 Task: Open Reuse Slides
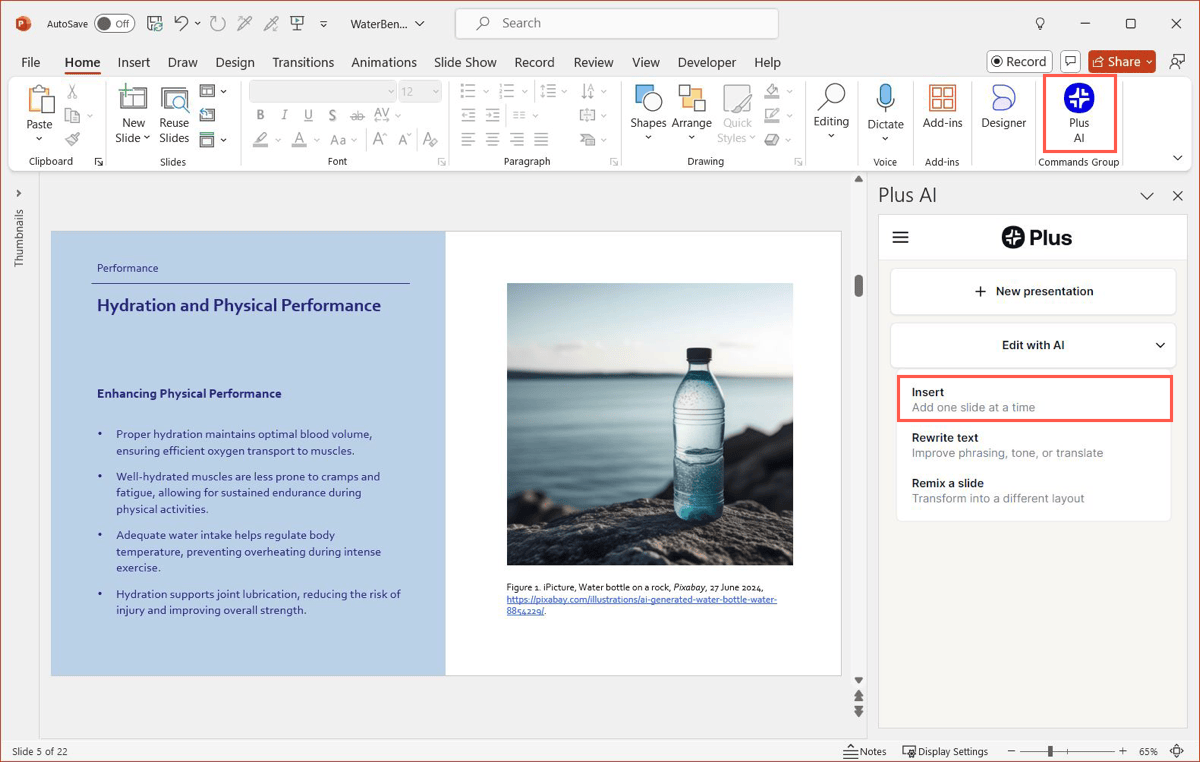pyautogui.click(x=174, y=114)
